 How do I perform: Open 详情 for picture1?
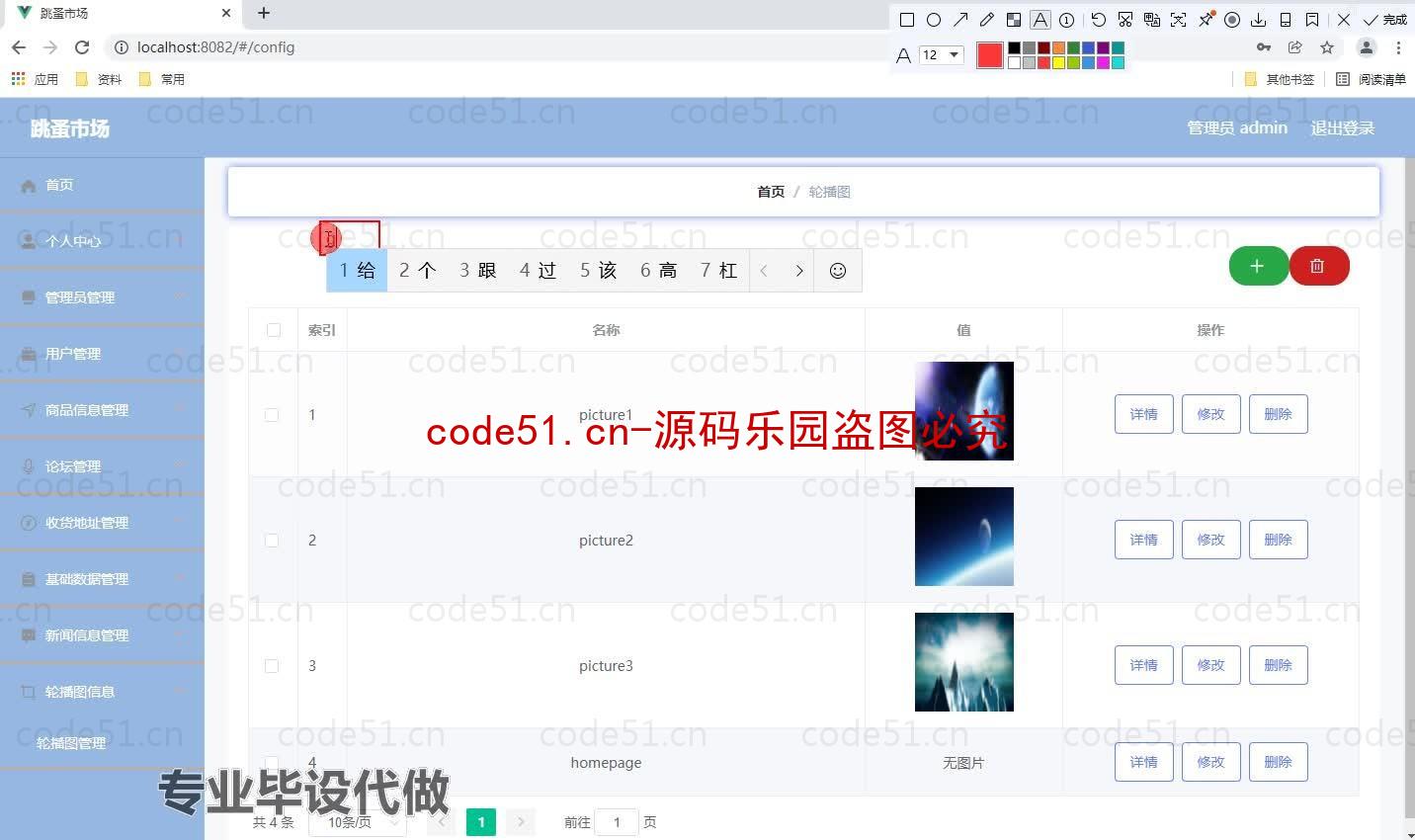(1144, 414)
